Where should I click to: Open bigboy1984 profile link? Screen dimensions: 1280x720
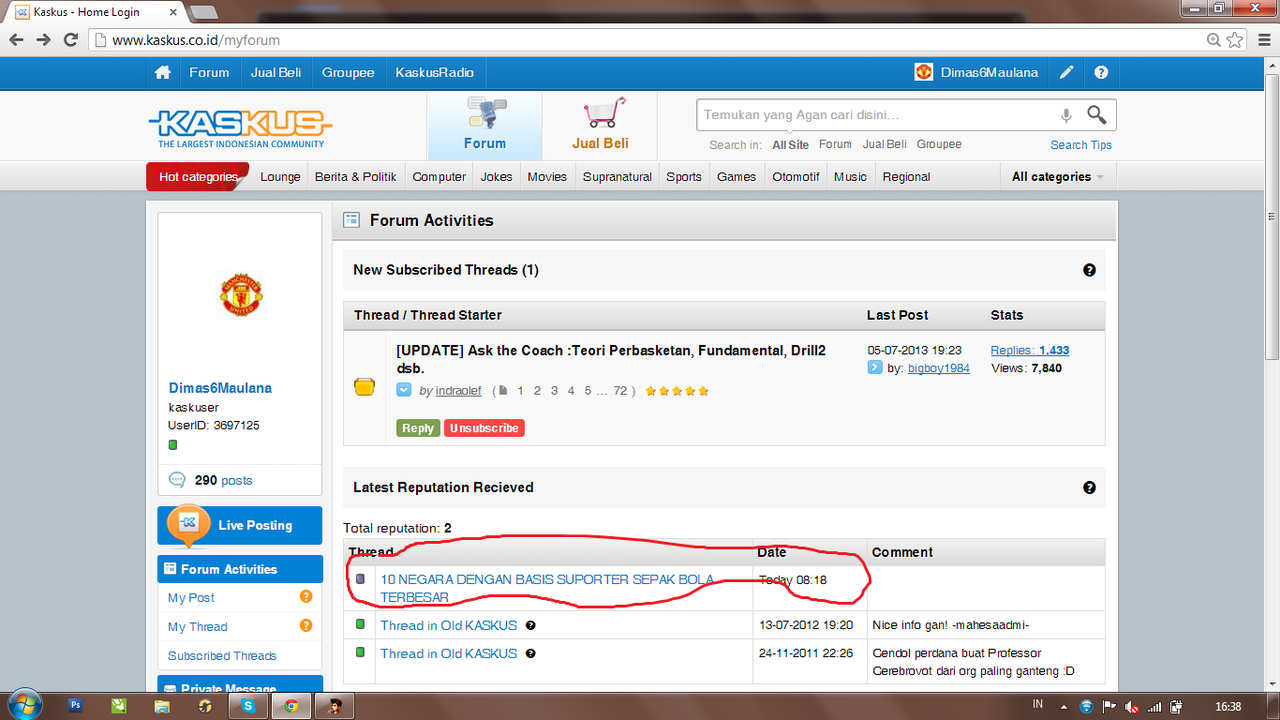(938, 369)
